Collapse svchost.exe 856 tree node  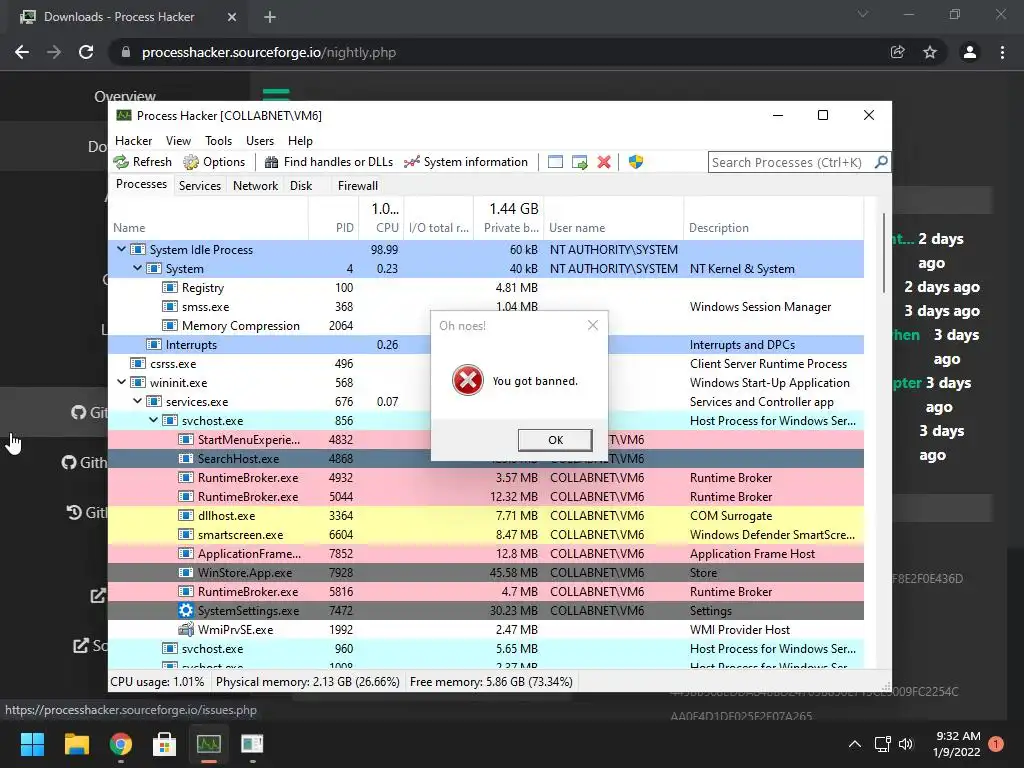153,420
